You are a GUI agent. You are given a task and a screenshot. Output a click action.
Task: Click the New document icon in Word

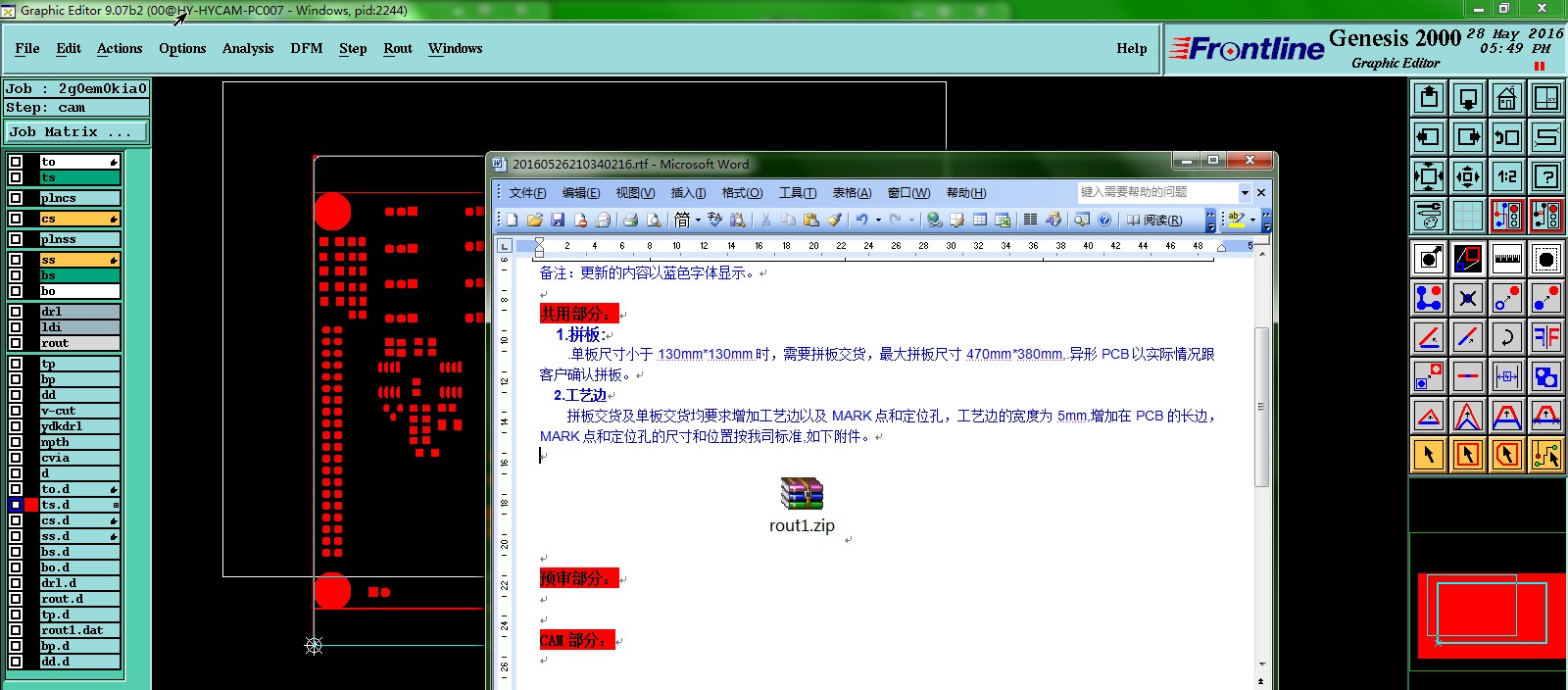click(512, 220)
